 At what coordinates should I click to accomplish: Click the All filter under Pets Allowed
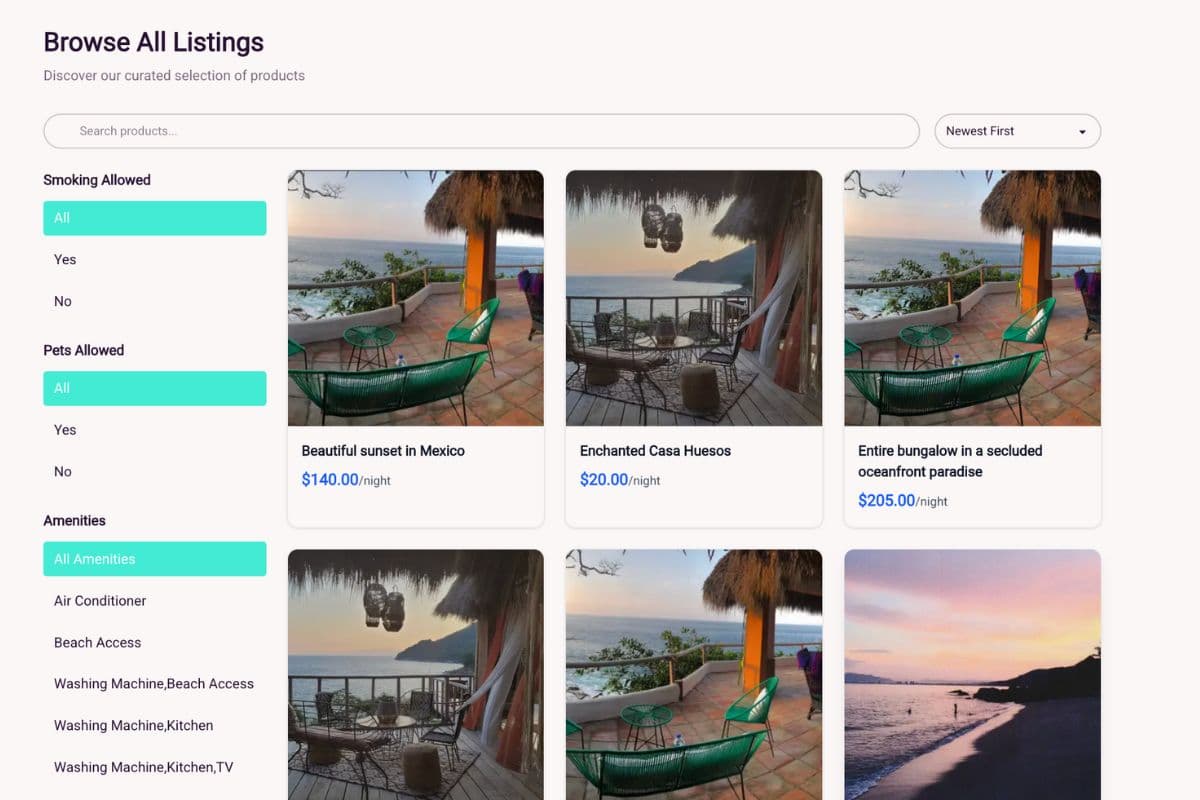click(155, 388)
